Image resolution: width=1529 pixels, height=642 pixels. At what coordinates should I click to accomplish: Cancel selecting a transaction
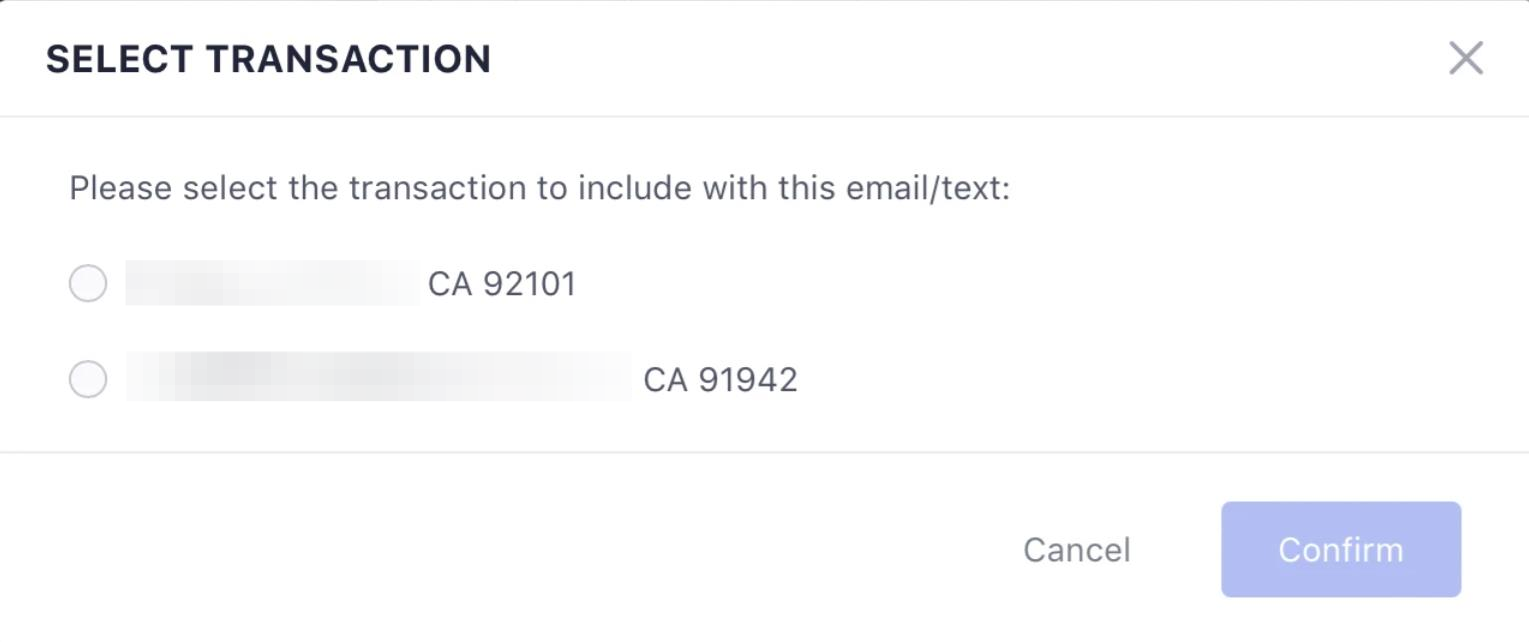tap(1076, 549)
